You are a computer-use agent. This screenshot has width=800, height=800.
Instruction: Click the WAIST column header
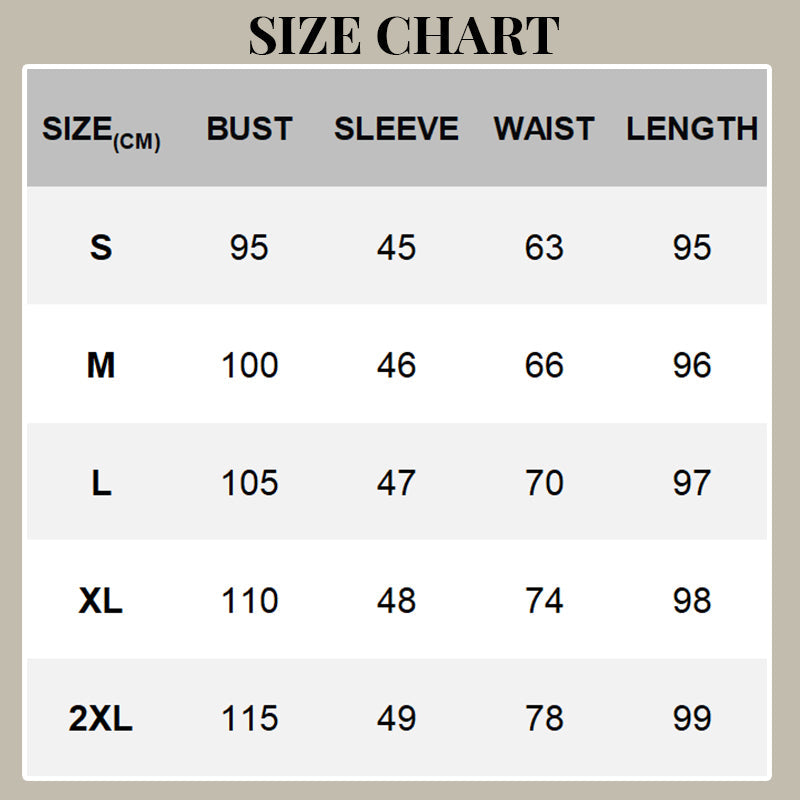click(x=544, y=129)
